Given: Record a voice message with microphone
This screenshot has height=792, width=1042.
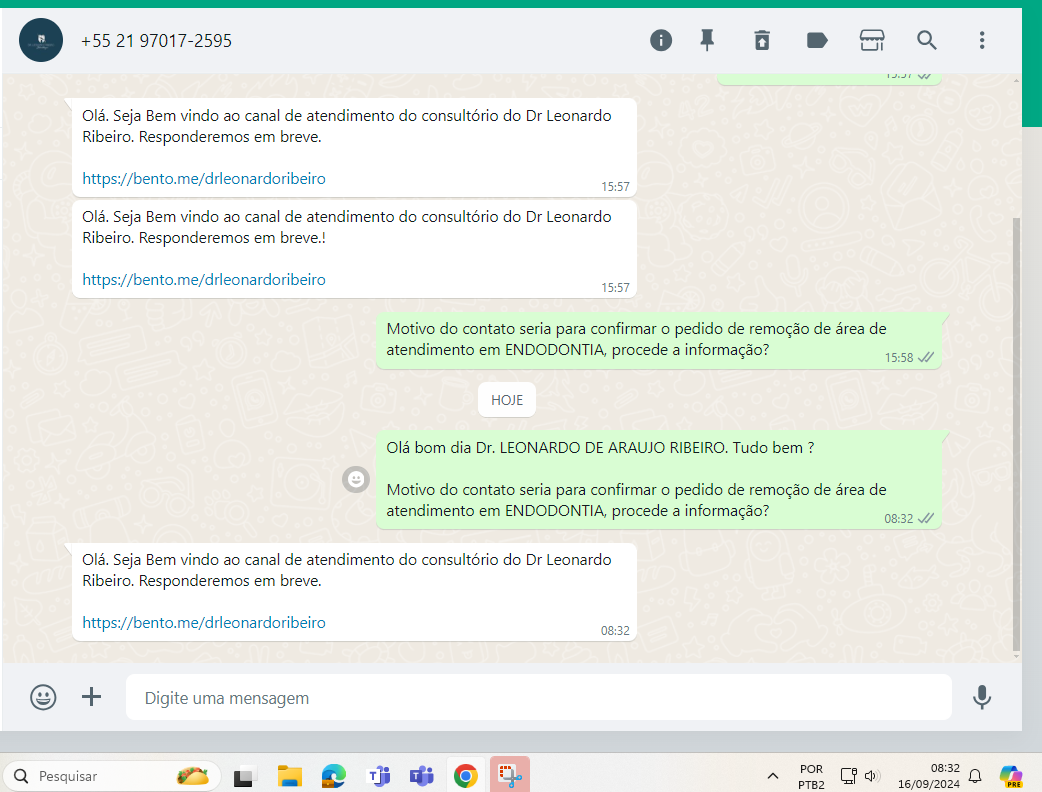Looking at the screenshot, I should click(x=982, y=697).
